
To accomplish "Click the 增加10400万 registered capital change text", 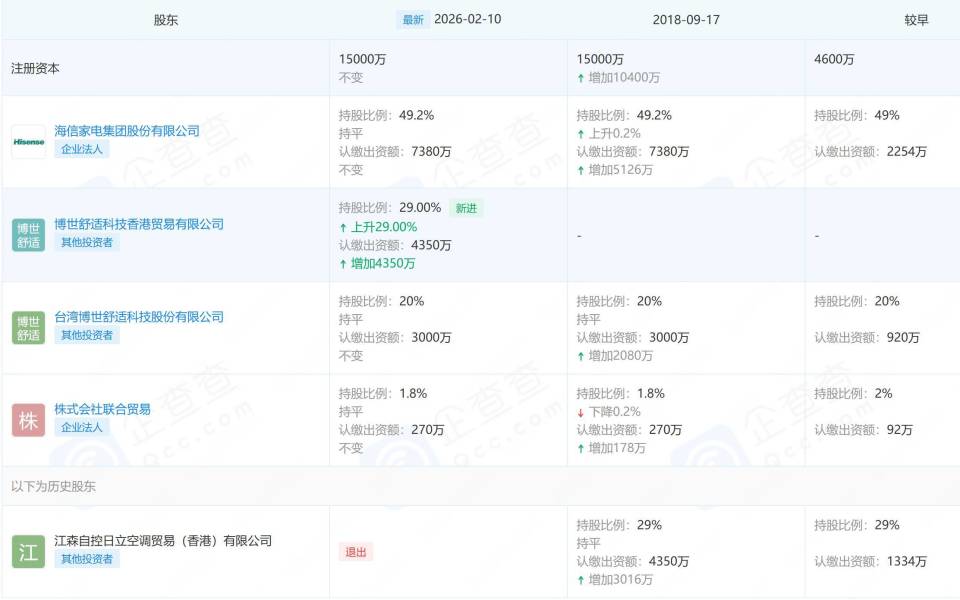I will click(619, 78).
